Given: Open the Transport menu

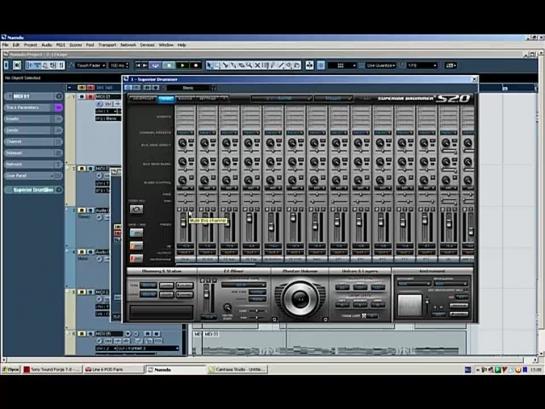Looking at the screenshot, I should click(x=107, y=45).
